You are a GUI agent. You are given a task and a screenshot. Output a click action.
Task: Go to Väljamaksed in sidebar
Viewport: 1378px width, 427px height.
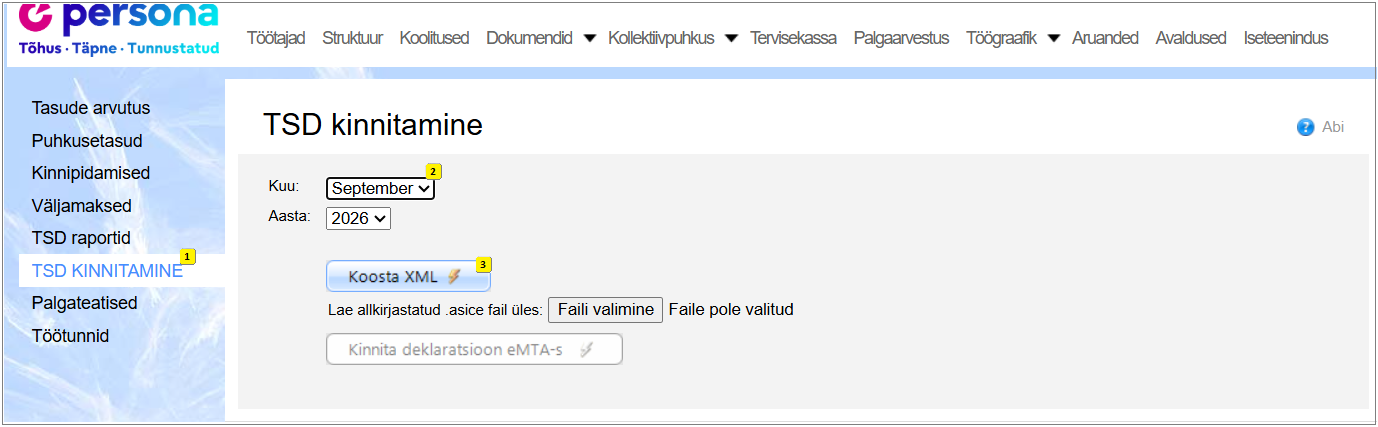tap(82, 206)
